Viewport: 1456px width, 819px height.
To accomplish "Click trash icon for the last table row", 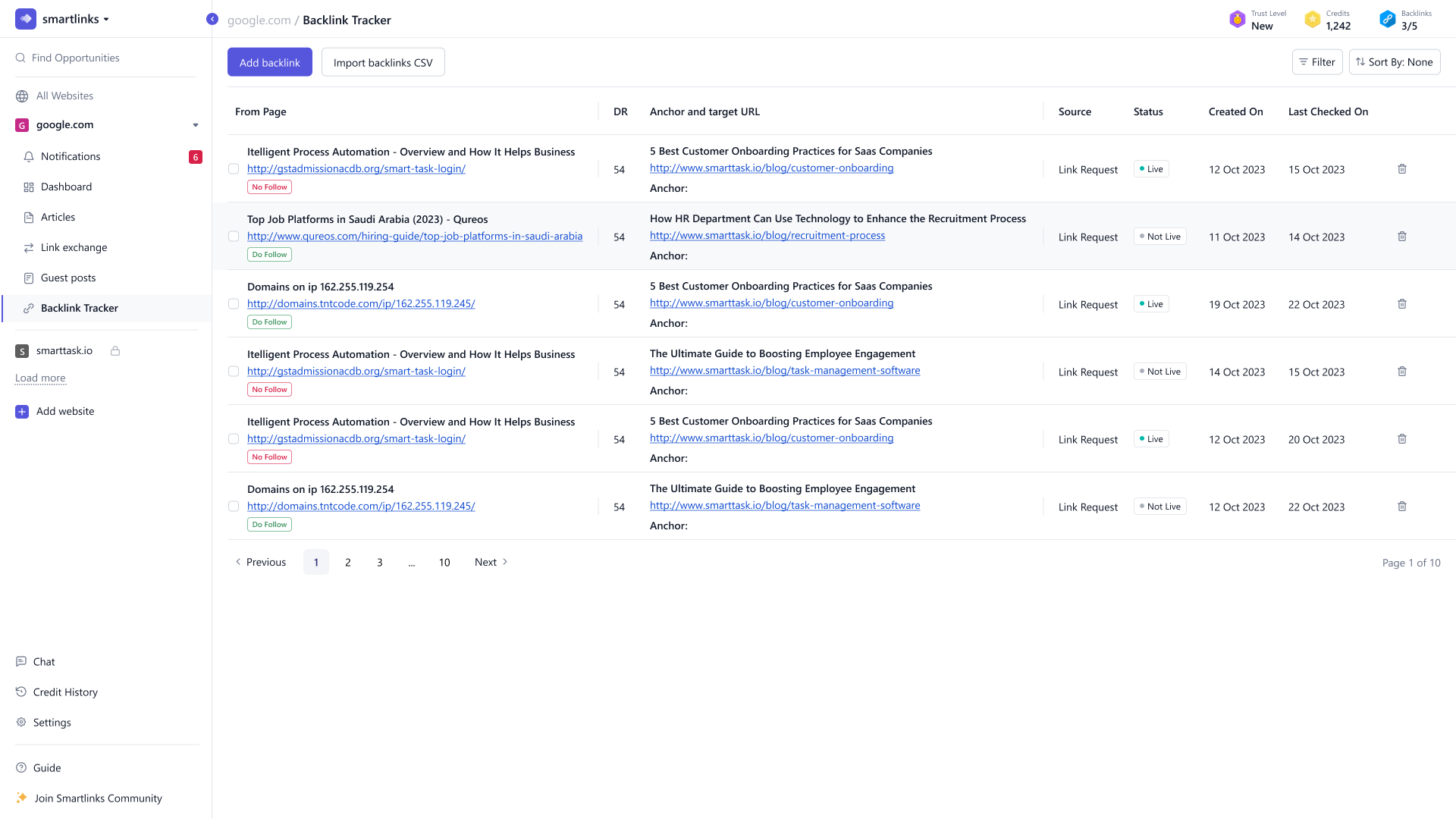I will coord(1402,507).
